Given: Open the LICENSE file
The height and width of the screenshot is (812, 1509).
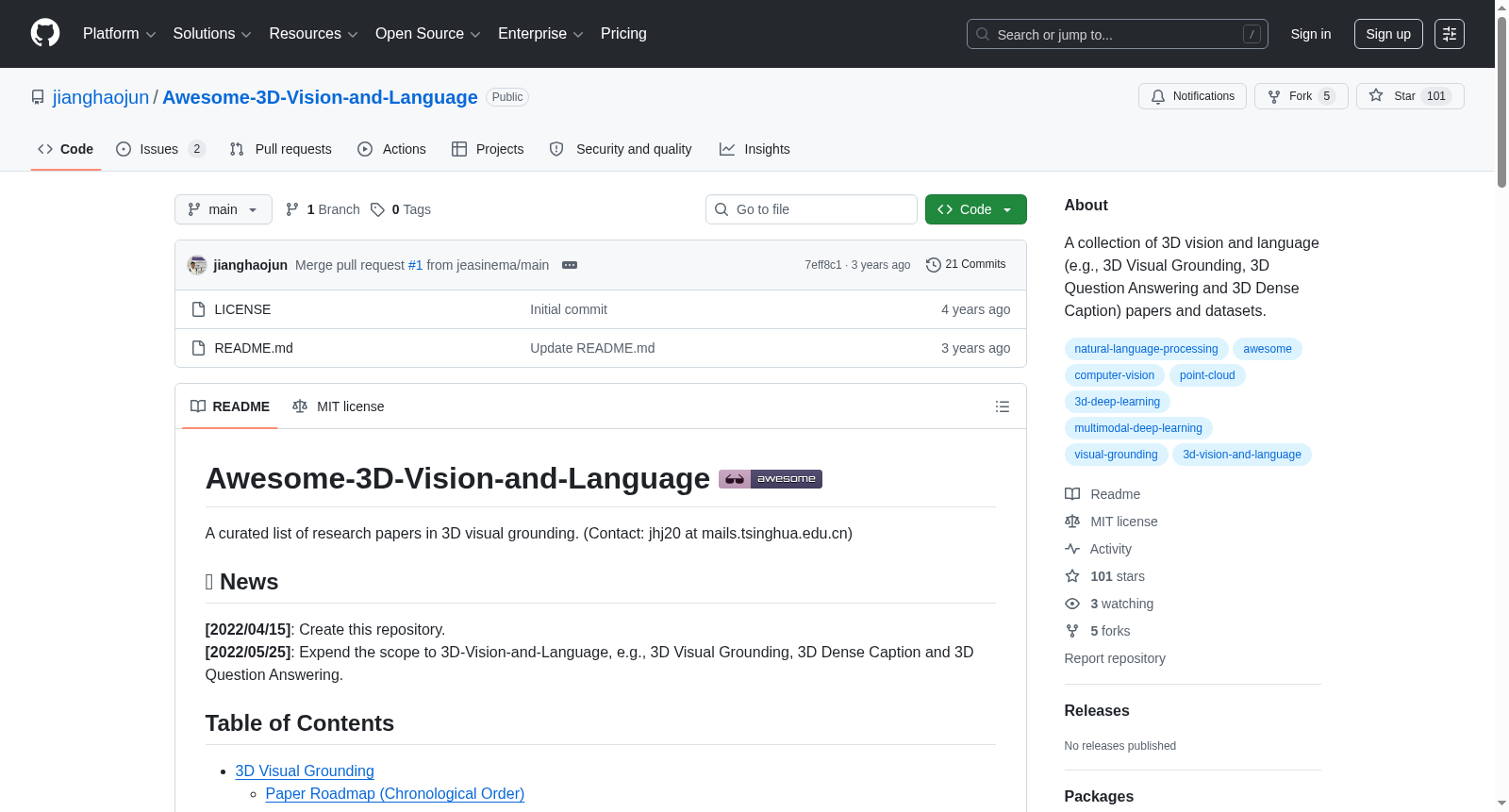Looking at the screenshot, I should (242, 309).
